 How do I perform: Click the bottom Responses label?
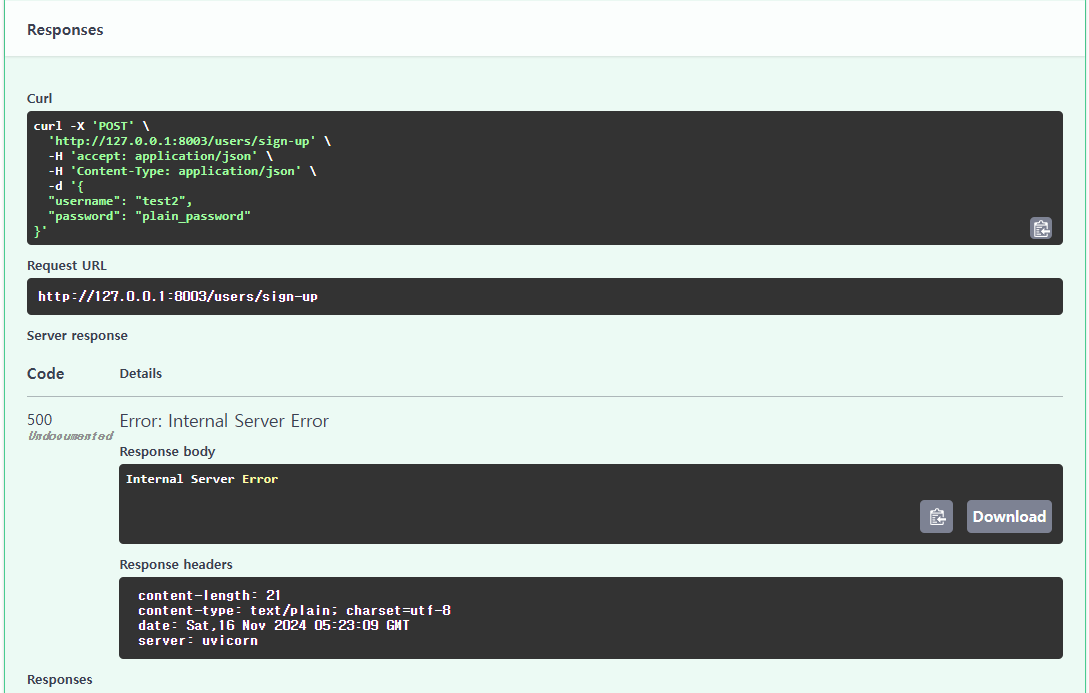tap(60, 680)
